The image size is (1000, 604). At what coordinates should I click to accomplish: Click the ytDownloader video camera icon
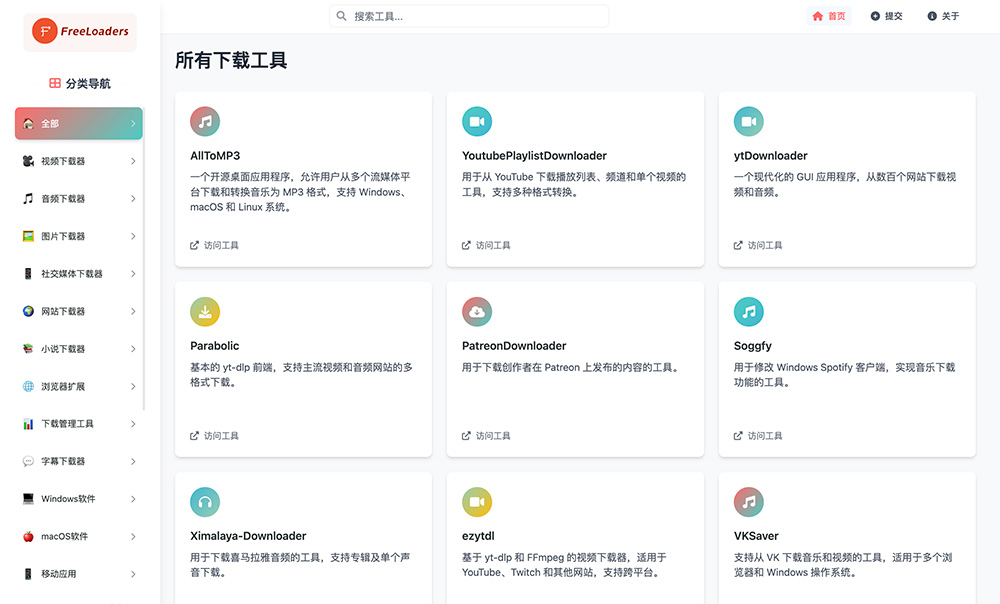(749, 121)
